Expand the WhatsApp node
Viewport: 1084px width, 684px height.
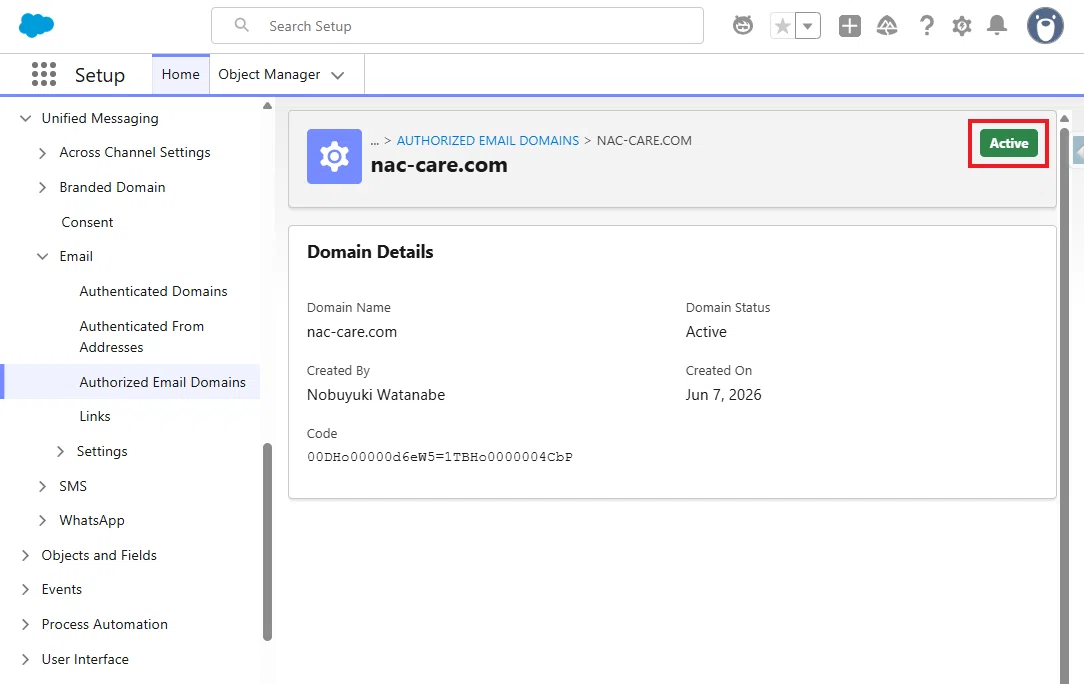42,520
